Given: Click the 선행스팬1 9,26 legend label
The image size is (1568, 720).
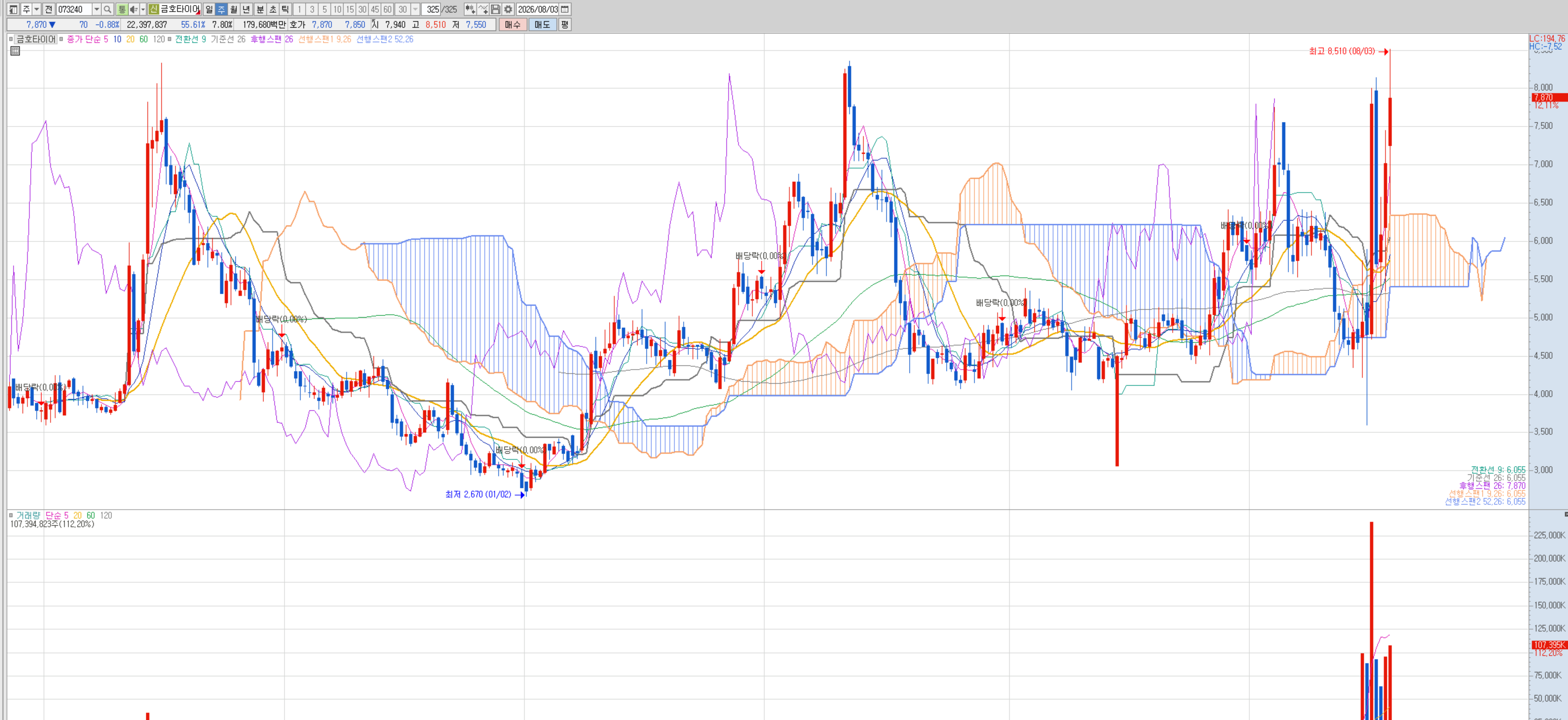Looking at the screenshot, I should tap(324, 39).
